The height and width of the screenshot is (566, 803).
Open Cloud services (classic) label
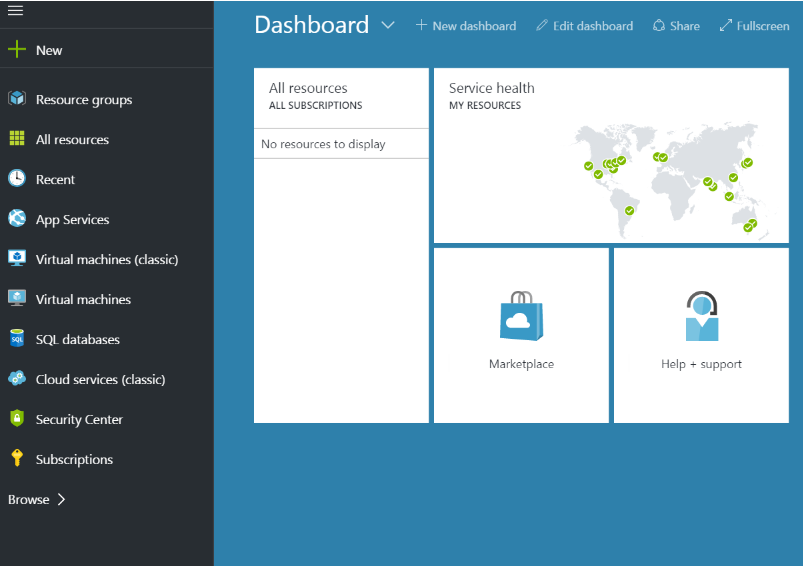pos(100,379)
